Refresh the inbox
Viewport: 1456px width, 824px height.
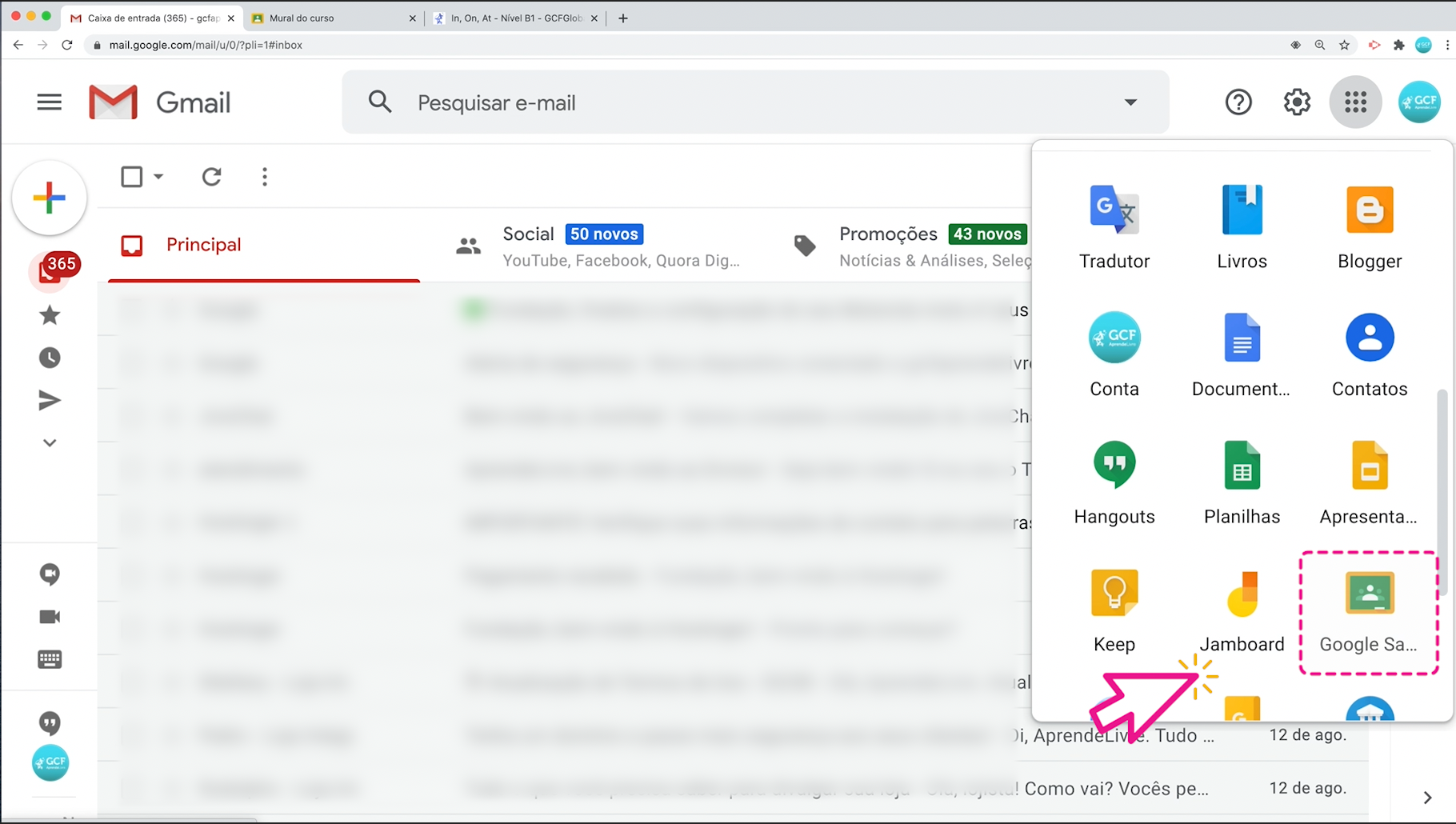point(211,177)
